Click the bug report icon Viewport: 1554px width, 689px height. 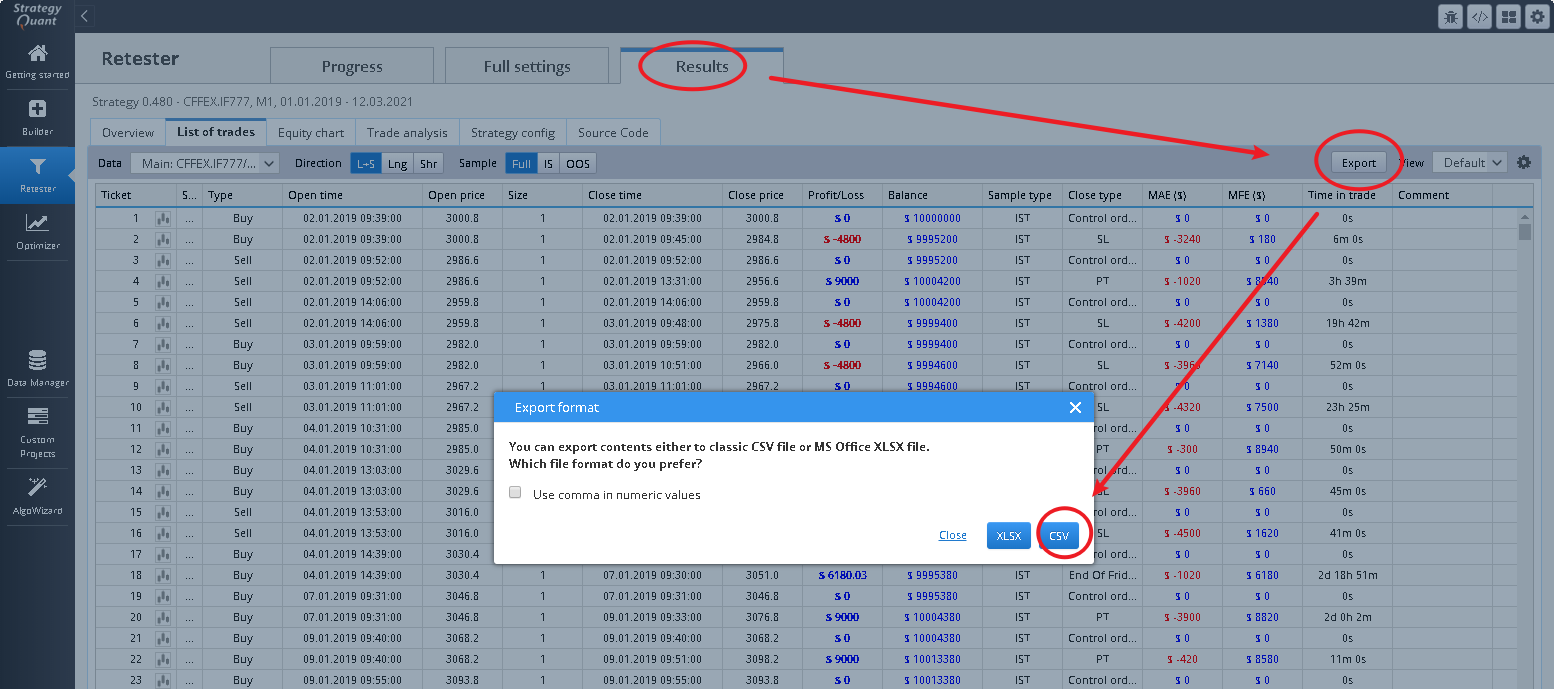point(1449,16)
